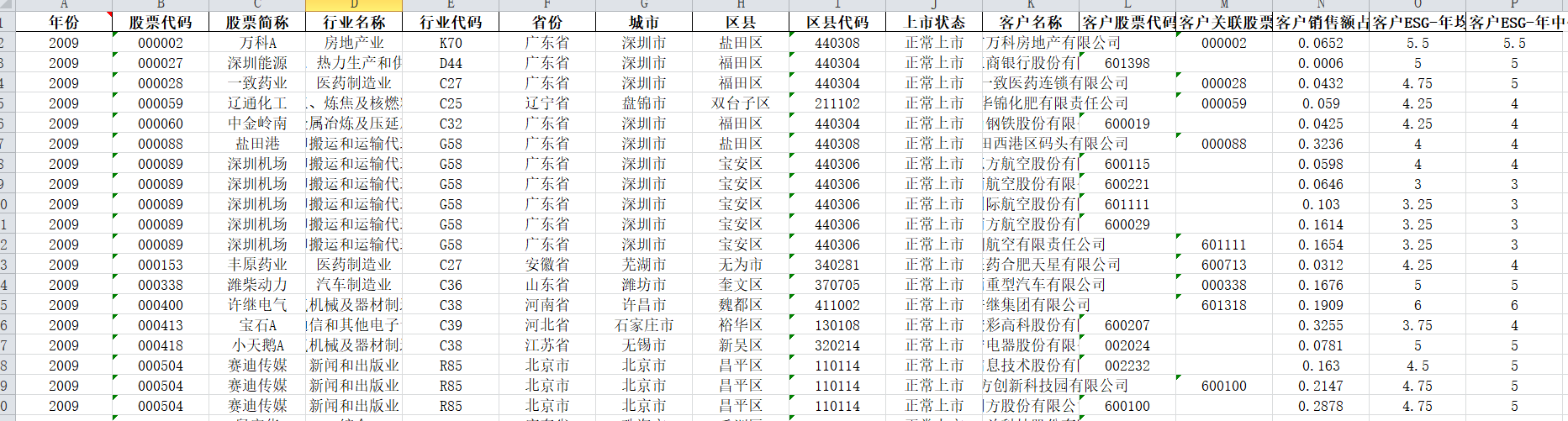Select the 房地产业 industry cell
The image size is (1568, 421).
[x=354, y=43]
